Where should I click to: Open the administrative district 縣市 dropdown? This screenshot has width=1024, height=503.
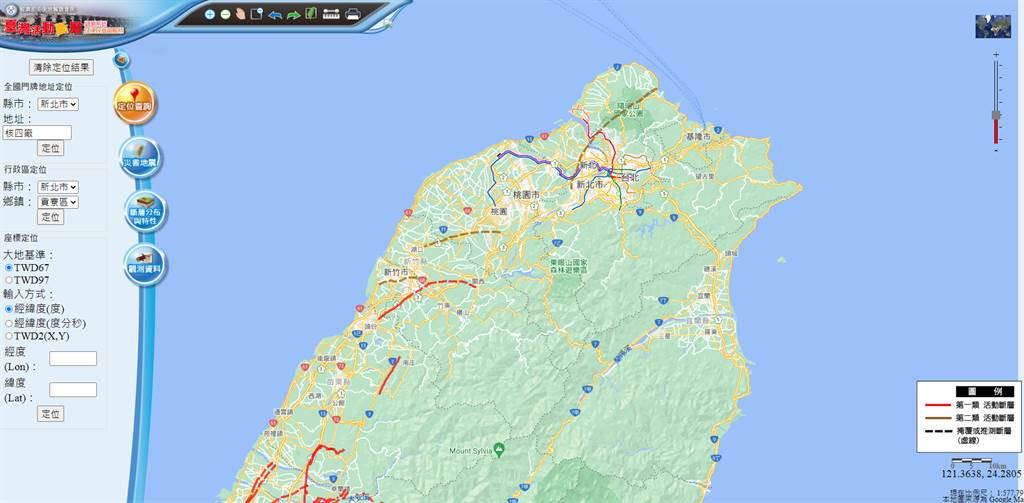coord(58,187)
